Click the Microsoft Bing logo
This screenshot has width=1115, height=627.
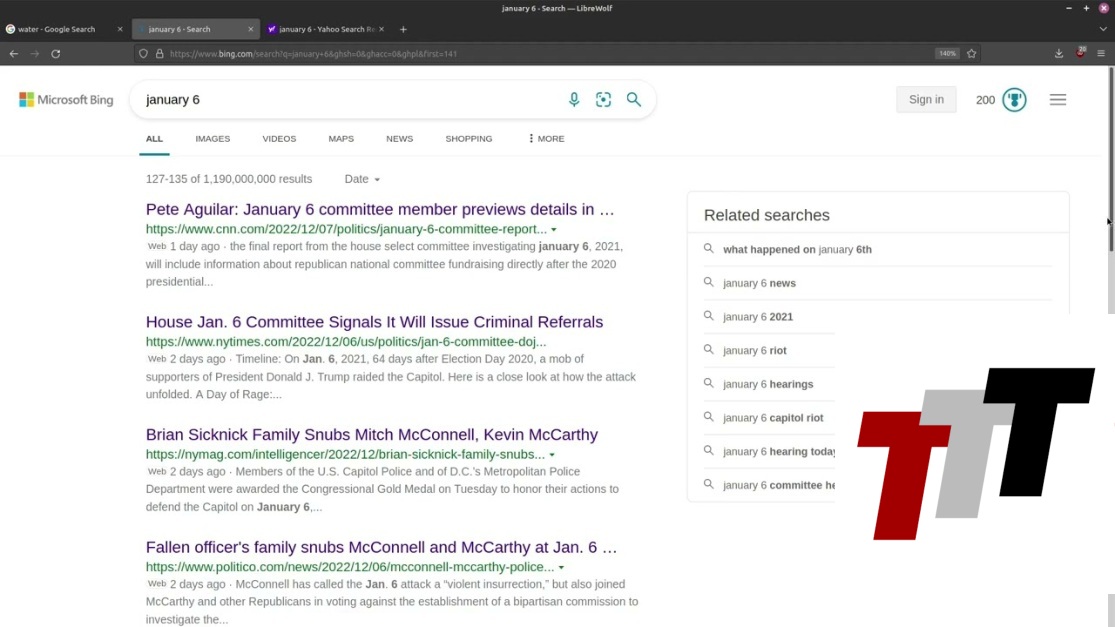point(66,99)
